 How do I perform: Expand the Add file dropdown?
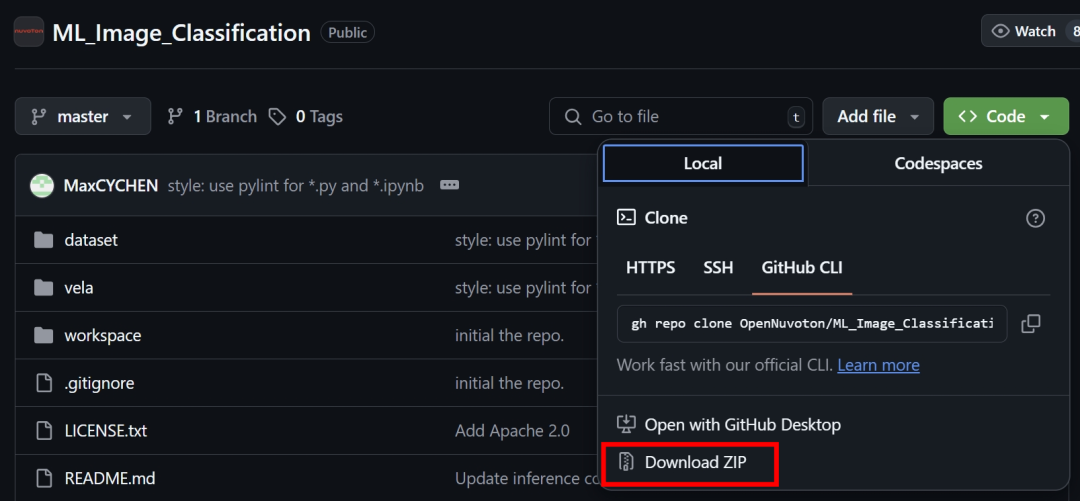pos(878,116)
